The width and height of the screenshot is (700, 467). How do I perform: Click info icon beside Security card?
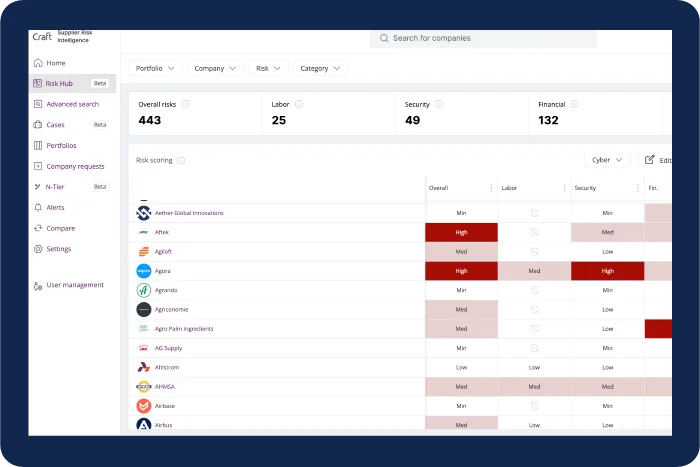[x=439, y=104]
